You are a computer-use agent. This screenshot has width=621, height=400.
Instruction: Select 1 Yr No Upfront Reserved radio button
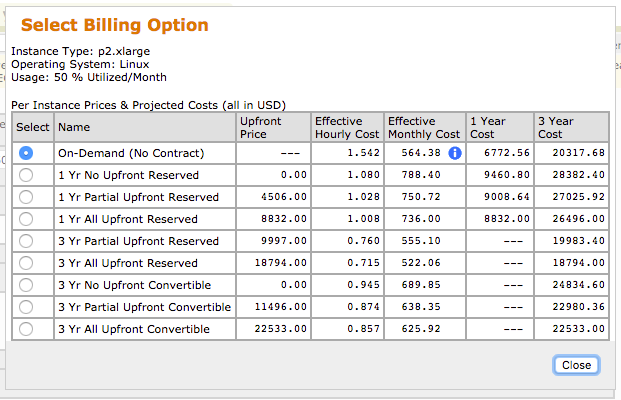coord(26,175)
